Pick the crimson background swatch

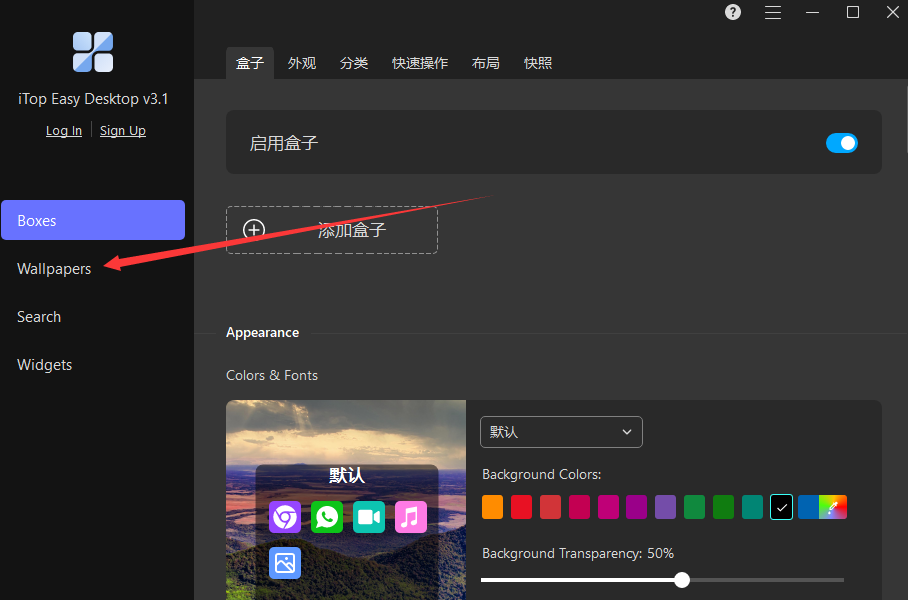(579, 507)
